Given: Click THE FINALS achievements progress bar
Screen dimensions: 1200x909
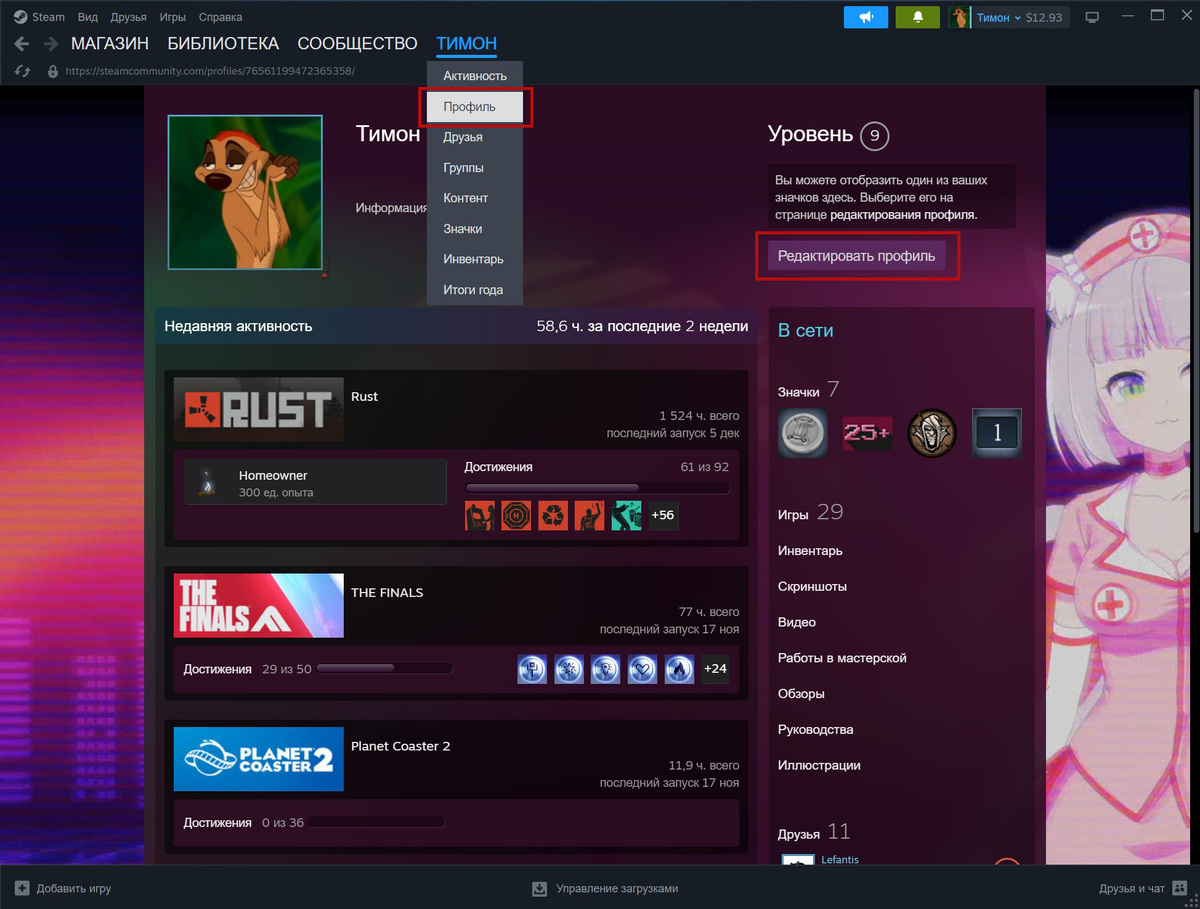Looking at the screenshot, I should click(385, 669).
